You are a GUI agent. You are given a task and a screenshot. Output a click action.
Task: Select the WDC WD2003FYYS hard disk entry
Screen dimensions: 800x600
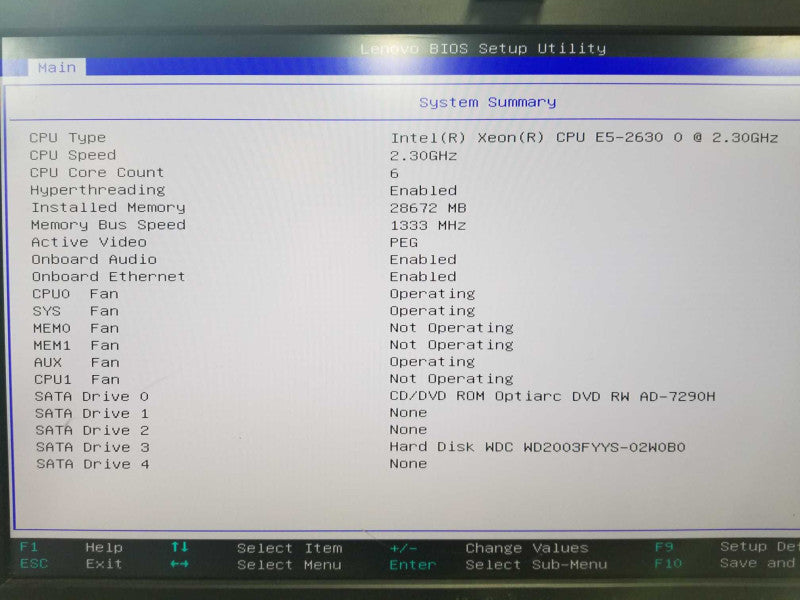[538, 447]
